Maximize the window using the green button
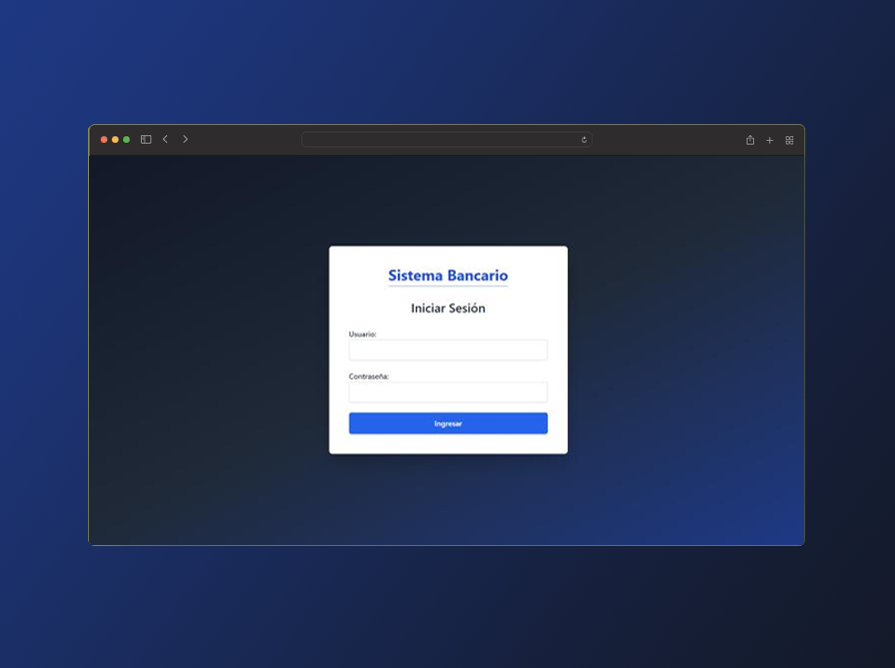This screenshot has height=668, width=895. [x=126, y=140]
